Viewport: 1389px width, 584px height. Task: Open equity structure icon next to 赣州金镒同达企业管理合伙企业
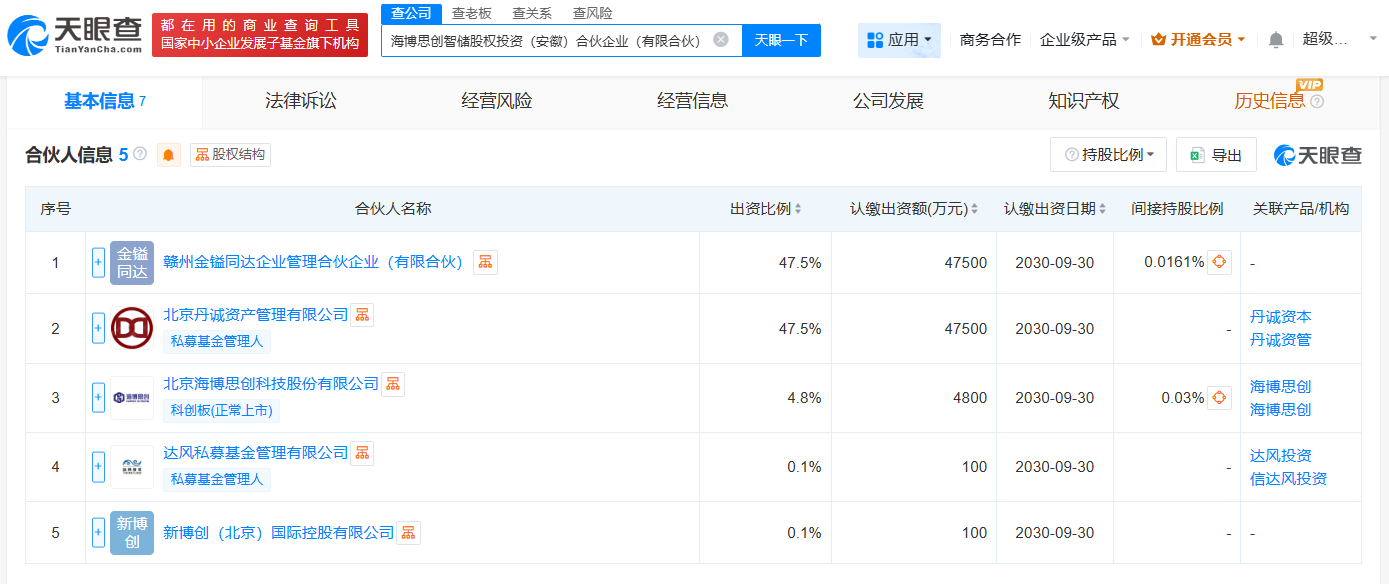[x=485, y=262]
